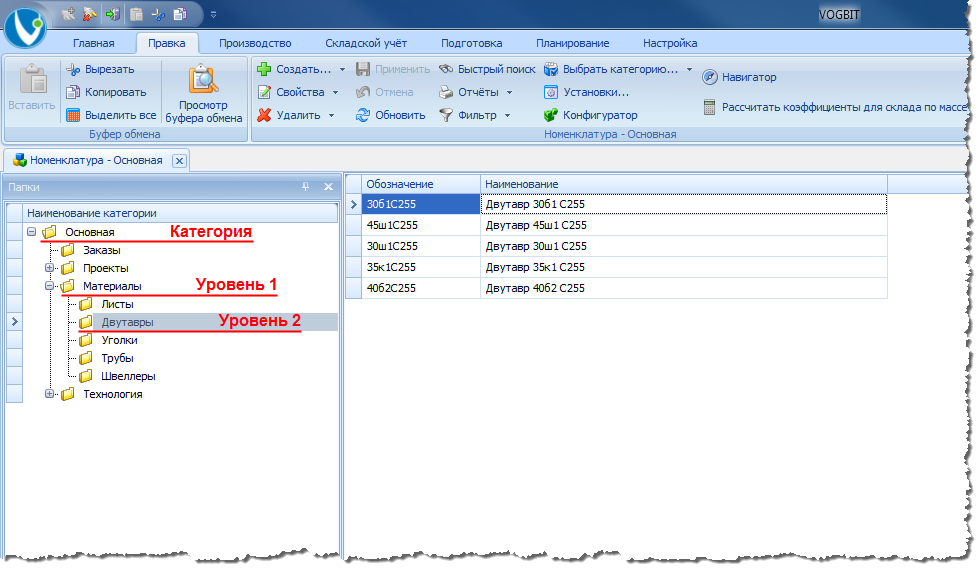
Task: Open Просмотр буфера обмена clipboard viewer
Action: [x=203, y=93]
